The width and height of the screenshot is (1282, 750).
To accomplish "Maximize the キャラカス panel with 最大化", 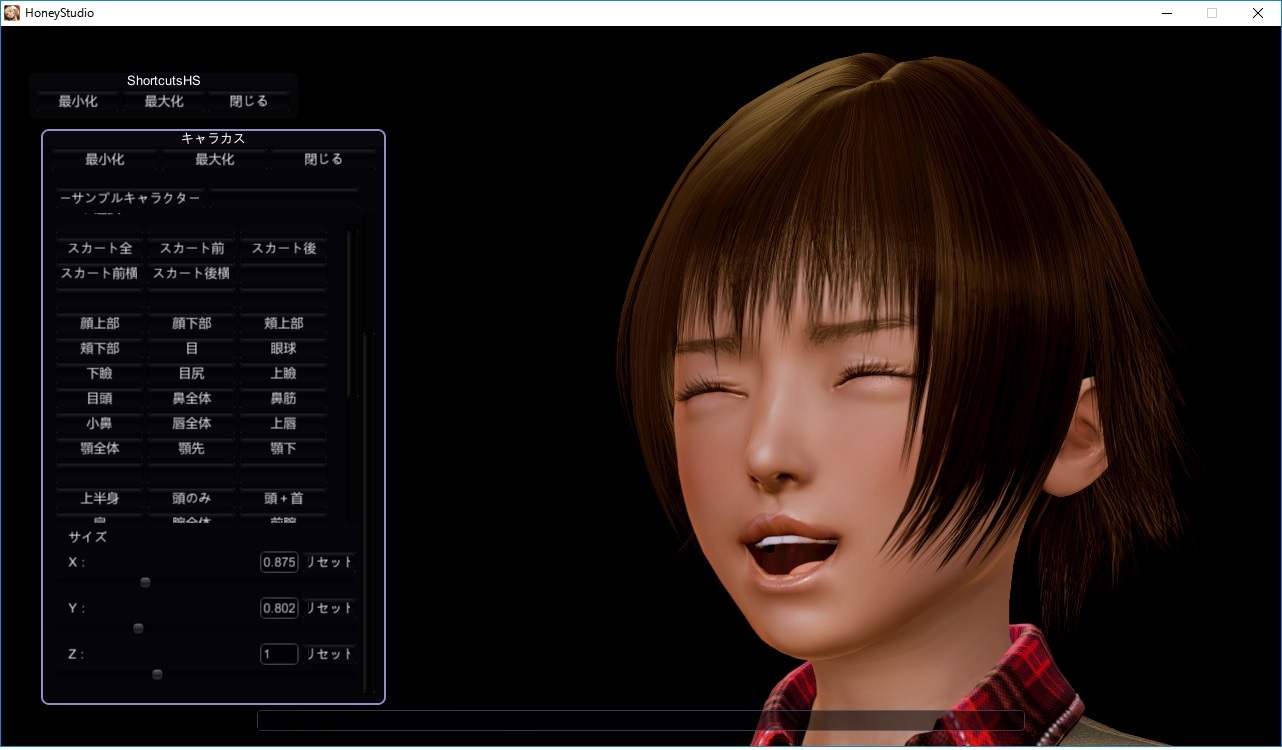I will (214, 159).
